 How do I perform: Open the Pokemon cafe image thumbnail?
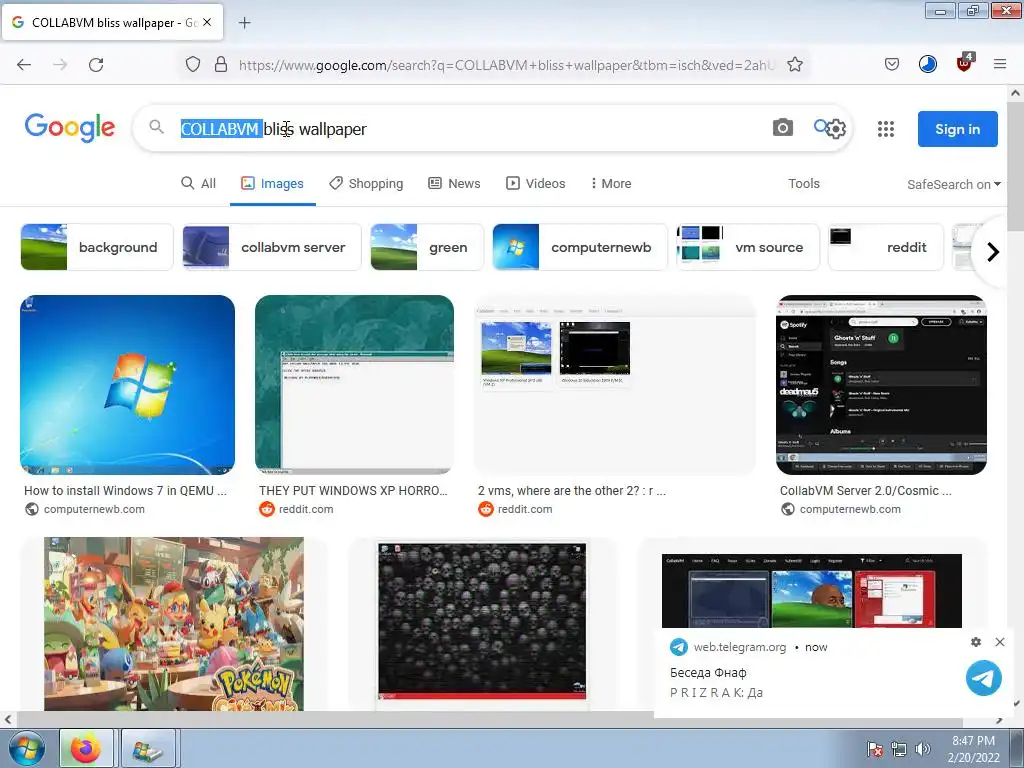click(x=174, y=624)
